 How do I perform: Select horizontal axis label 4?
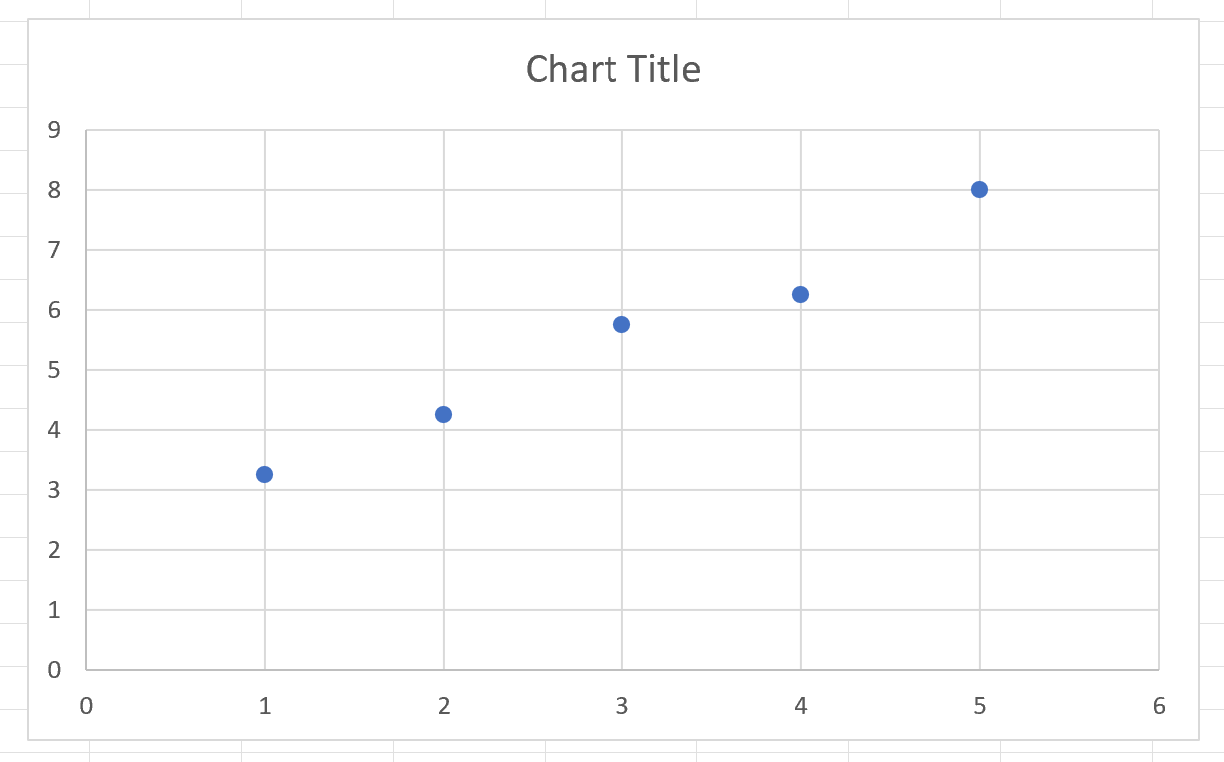pos(801,706)
